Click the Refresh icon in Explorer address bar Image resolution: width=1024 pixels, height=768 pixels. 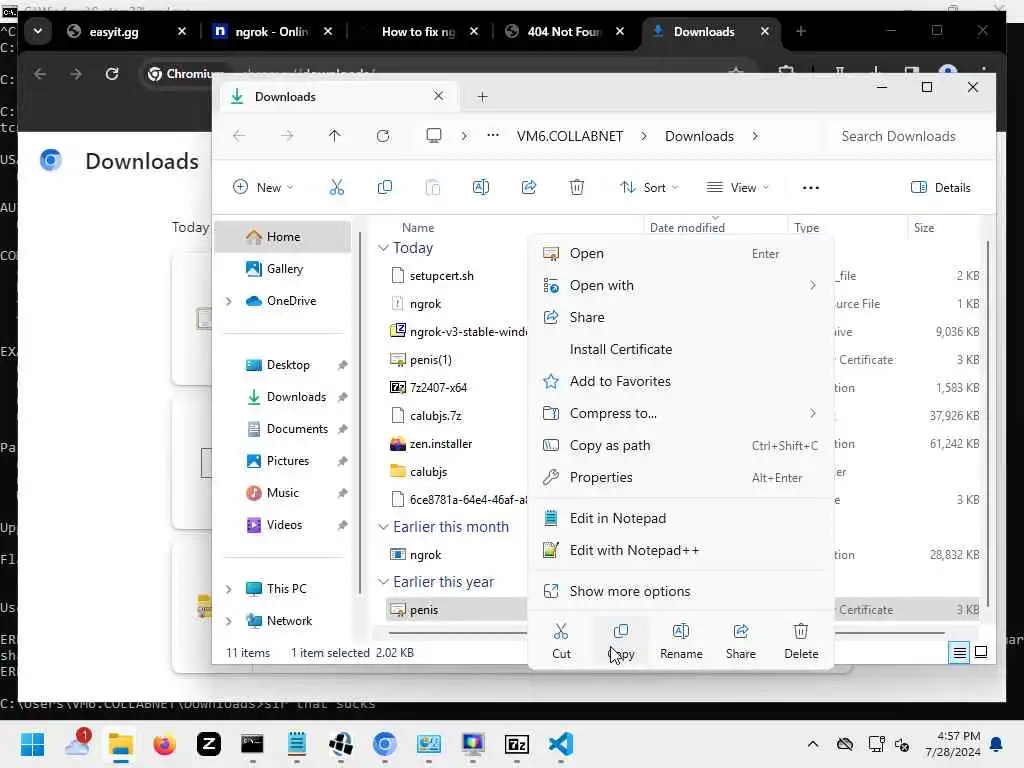click(x=383, y=136)
